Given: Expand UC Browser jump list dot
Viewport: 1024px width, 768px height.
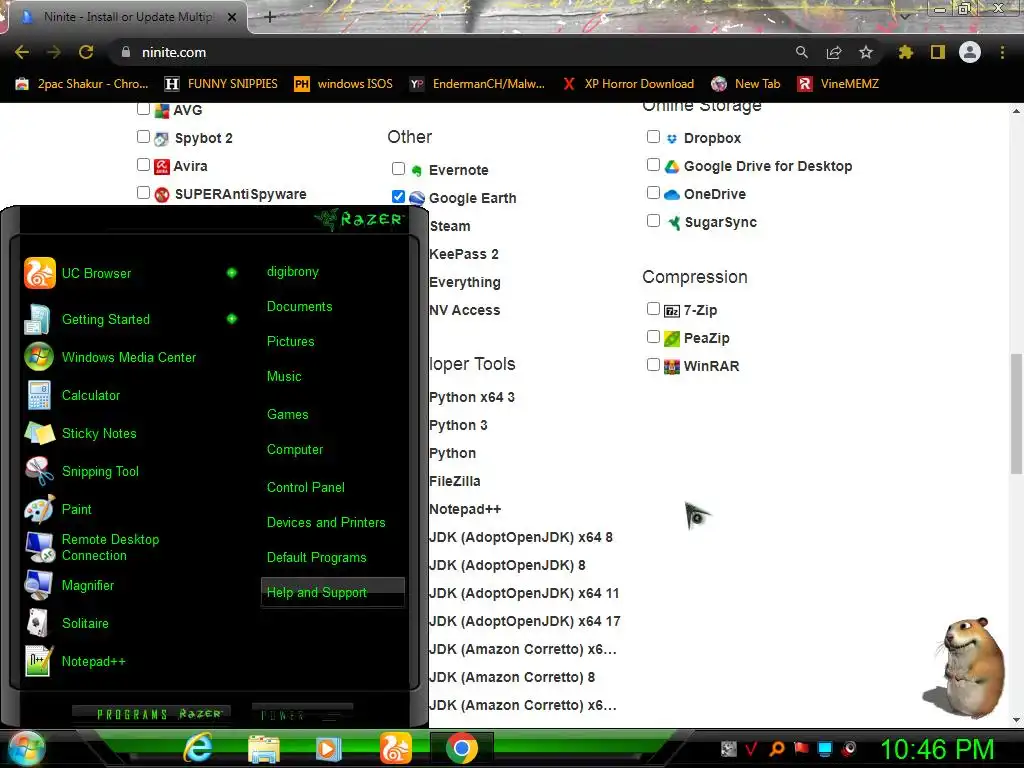Looking at the screenshot, I should [x=232, y=273].
